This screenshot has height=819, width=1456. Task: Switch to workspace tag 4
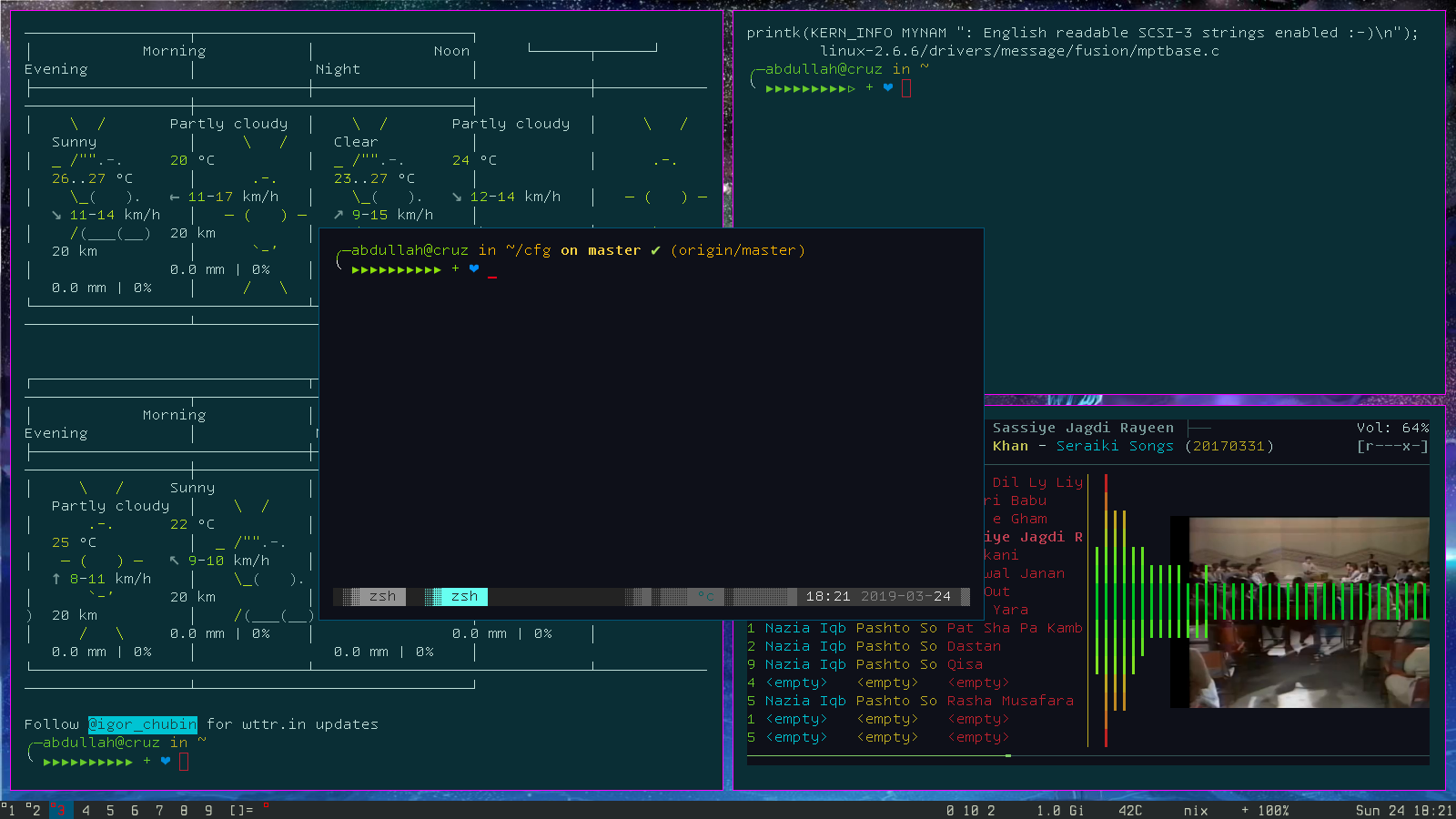(x=86, y=810)
